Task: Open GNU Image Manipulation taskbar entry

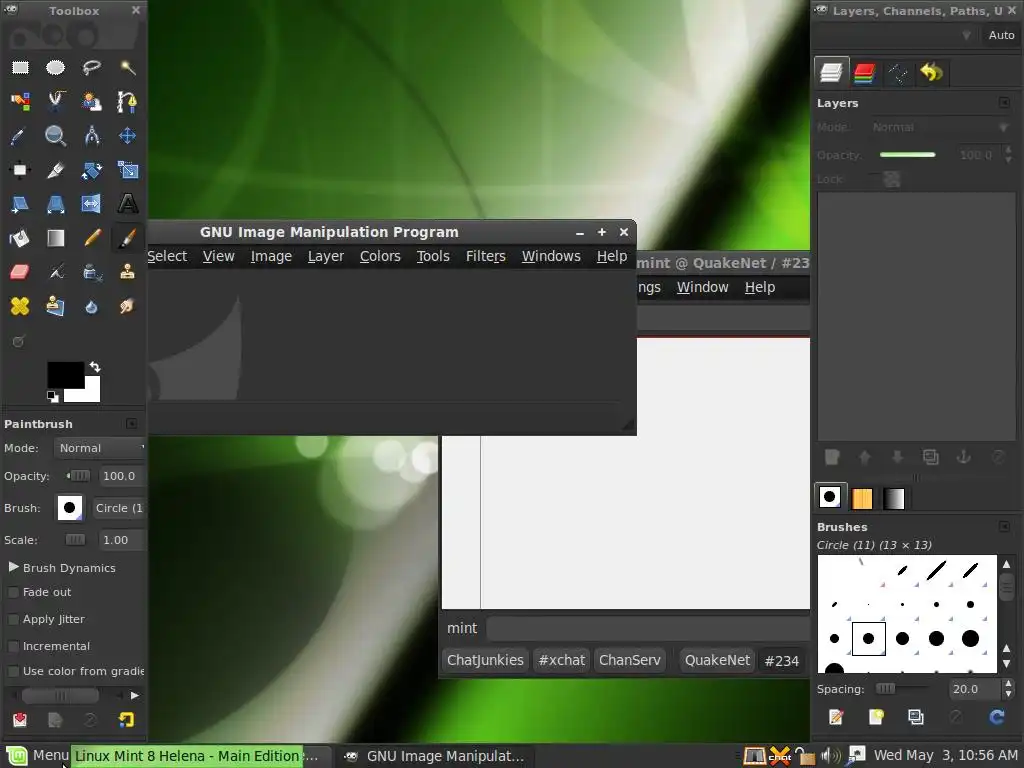Action: tap(434, 756)
